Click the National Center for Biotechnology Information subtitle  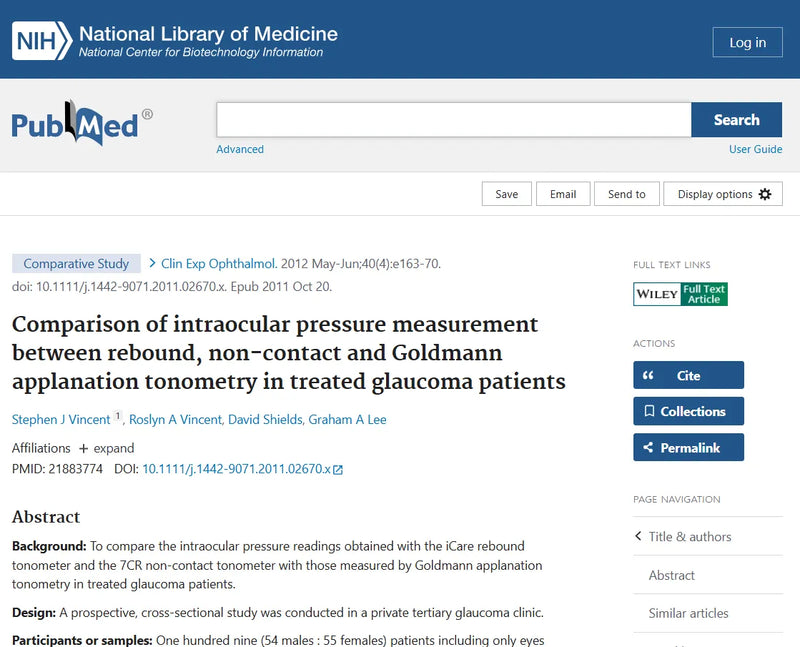[201, 52]
